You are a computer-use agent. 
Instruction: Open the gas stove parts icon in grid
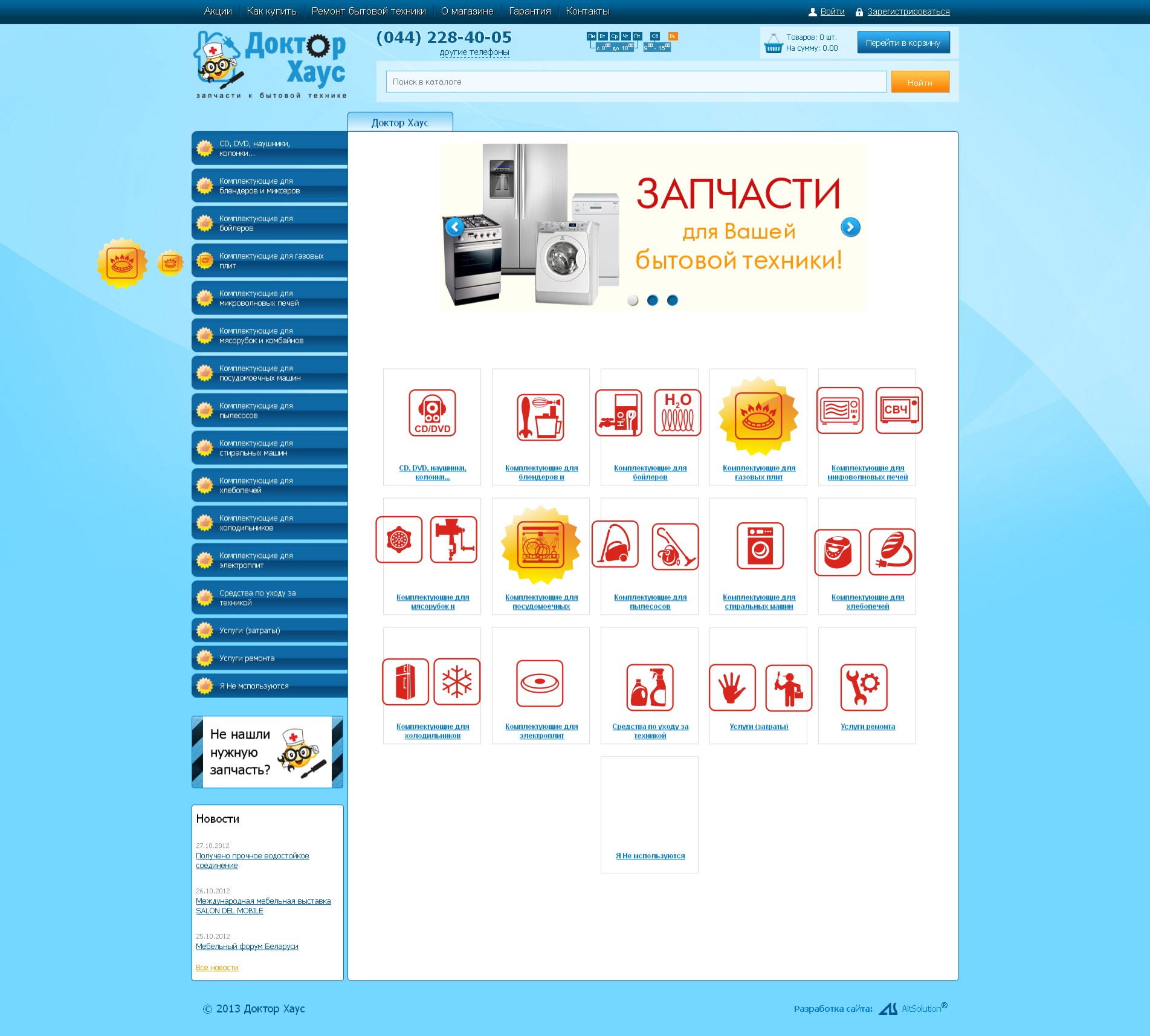[x=758, y=416]
